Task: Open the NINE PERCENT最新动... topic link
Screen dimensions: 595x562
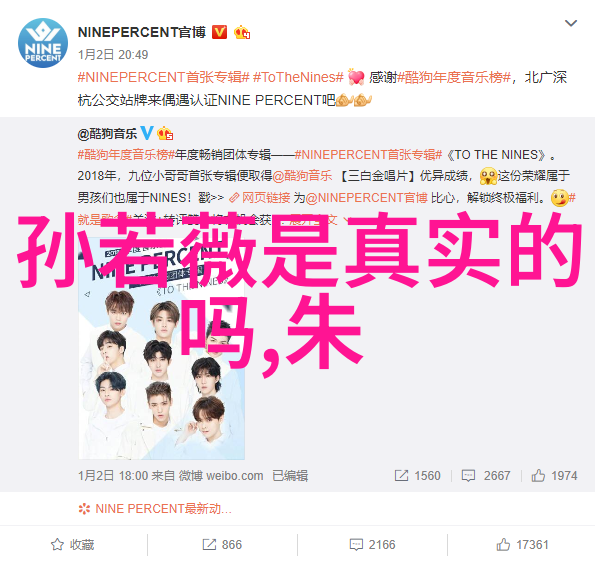Action: pyautogui.click(x=155, y=508)
